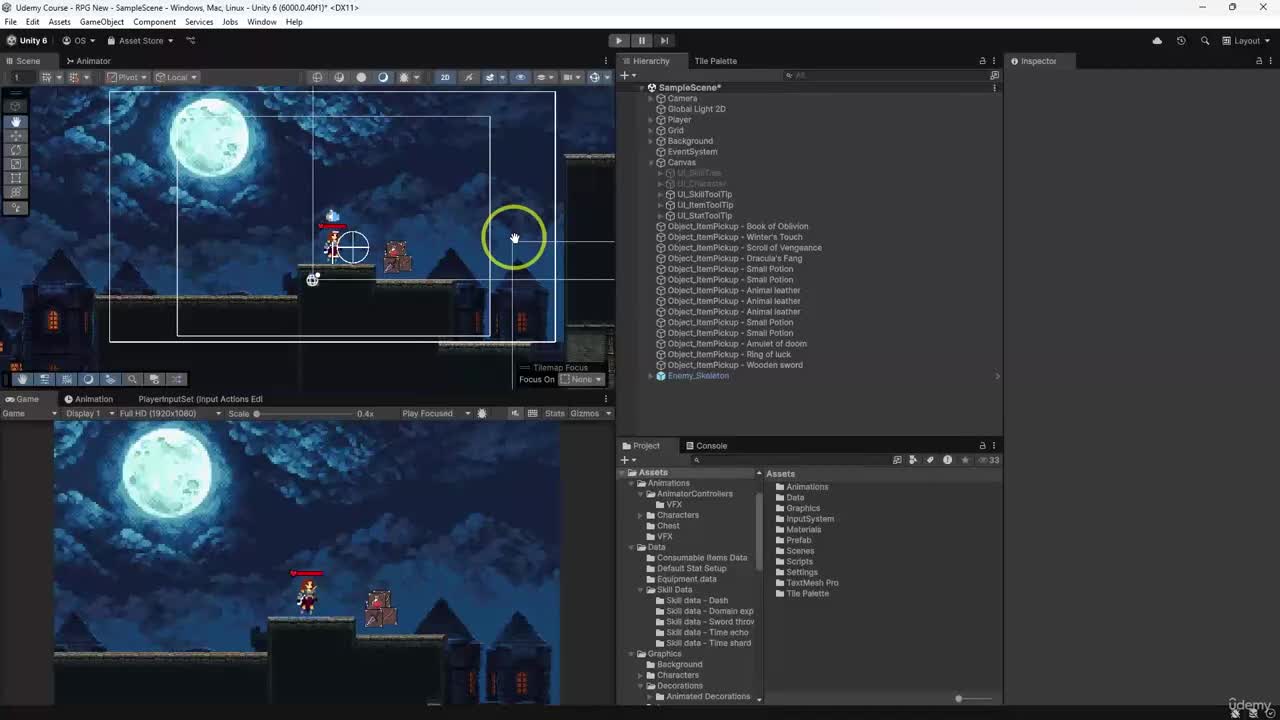
Task: Select the Rotate tool in Scene tools
Action: coord(15,150)
